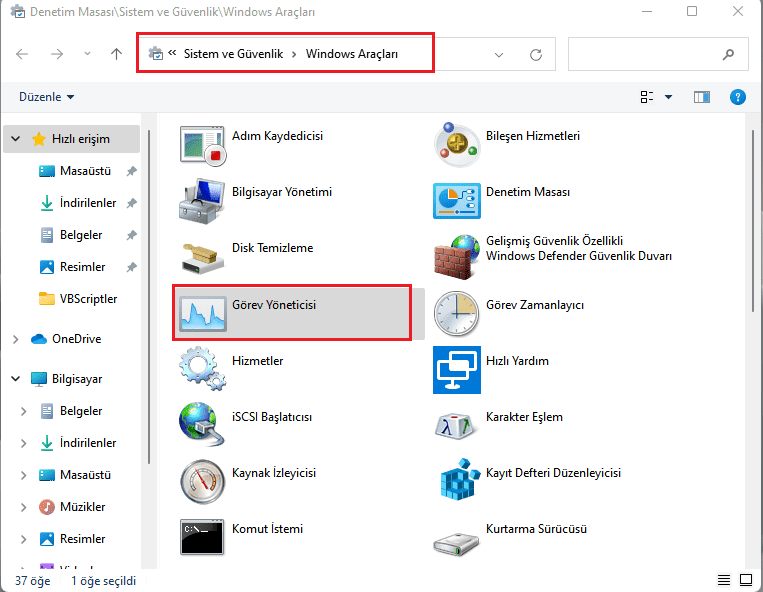Expand Belgeler under Bilgisayar
The height and width of the screenshot is (592, 763).
pos(23,411)
